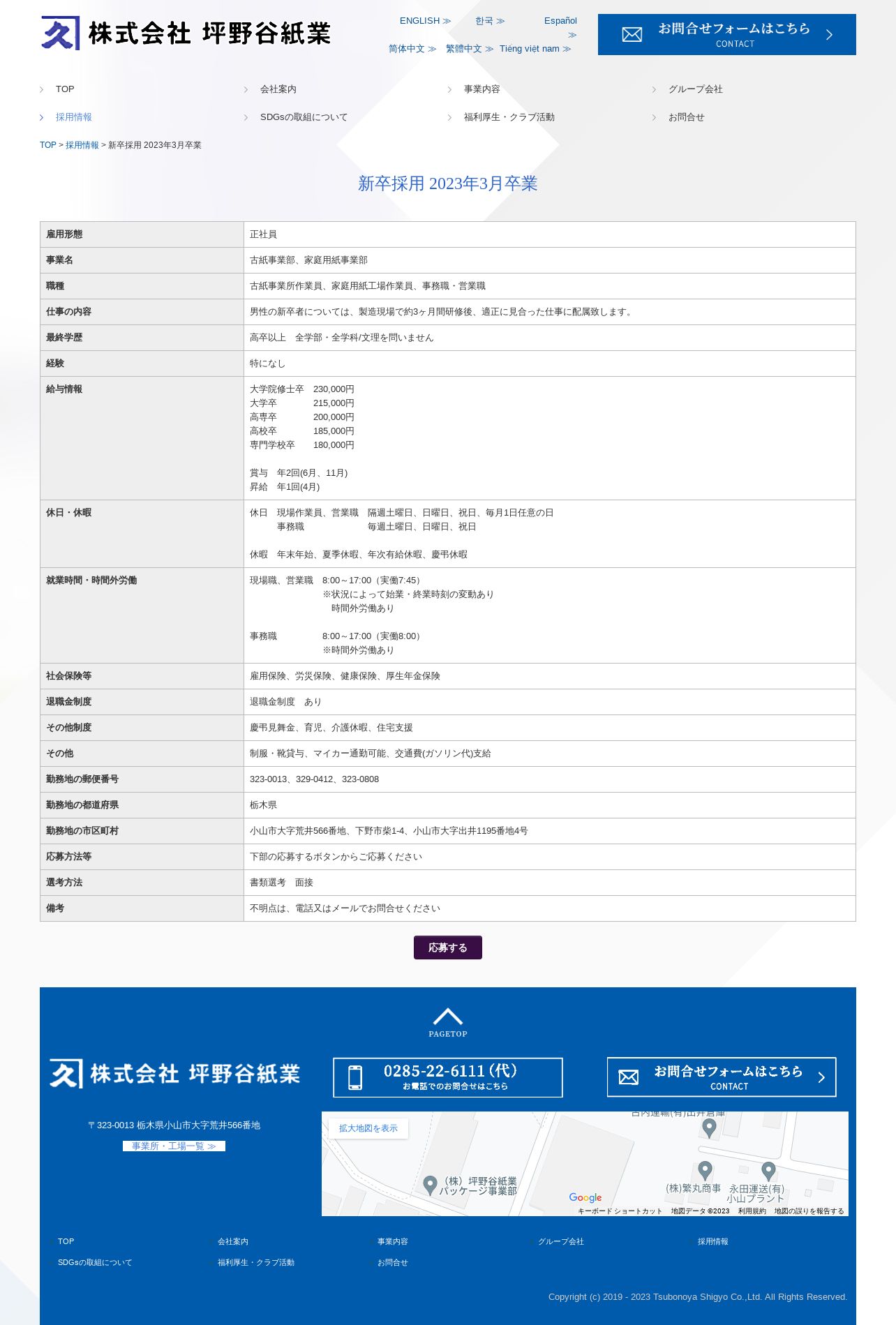The image size is (896, 1325).
Task: Switch language to 繁體中文
Action: [x=470, y=49]
